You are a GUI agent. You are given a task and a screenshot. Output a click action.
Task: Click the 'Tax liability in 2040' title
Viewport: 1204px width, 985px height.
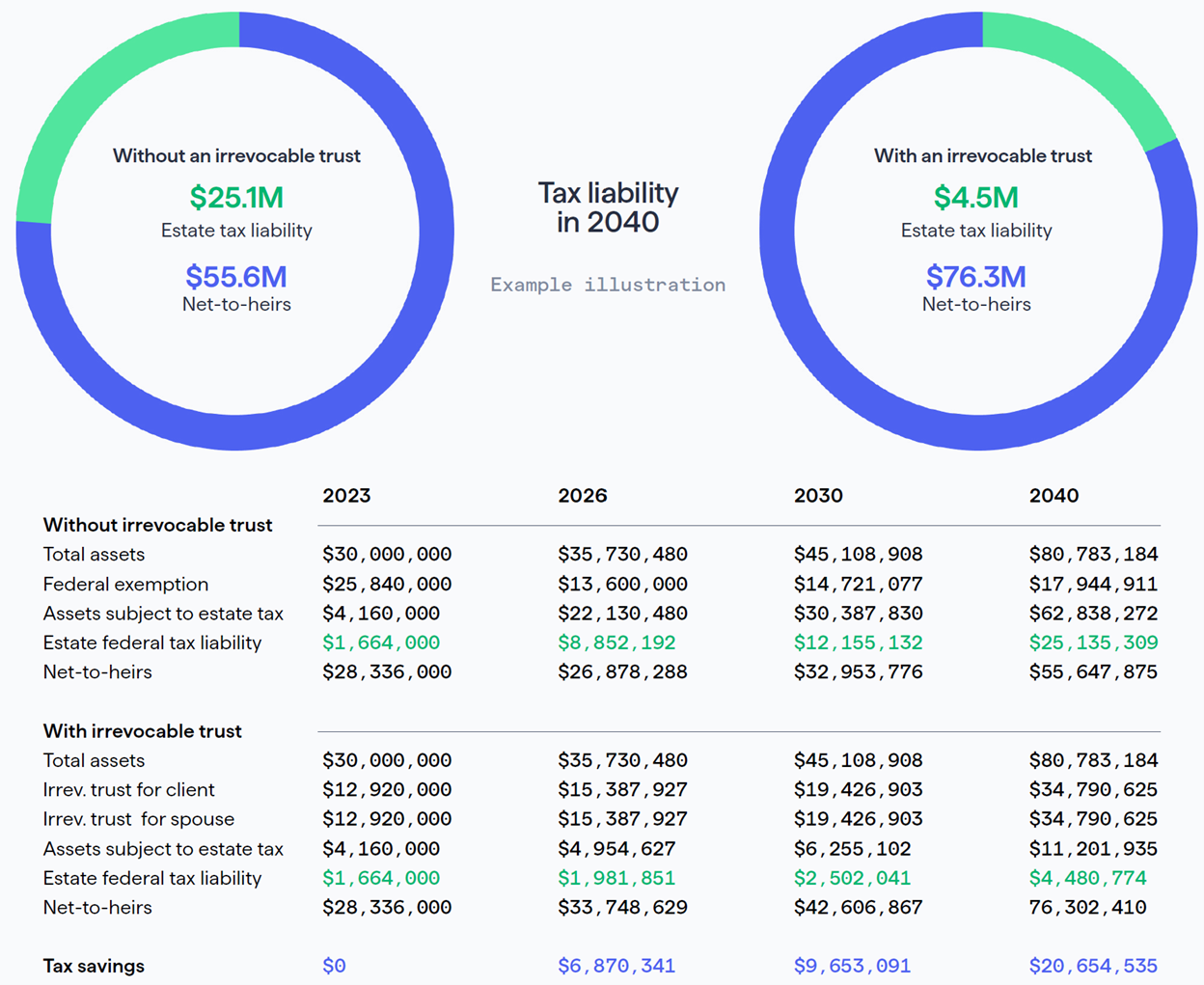(608, 207)
